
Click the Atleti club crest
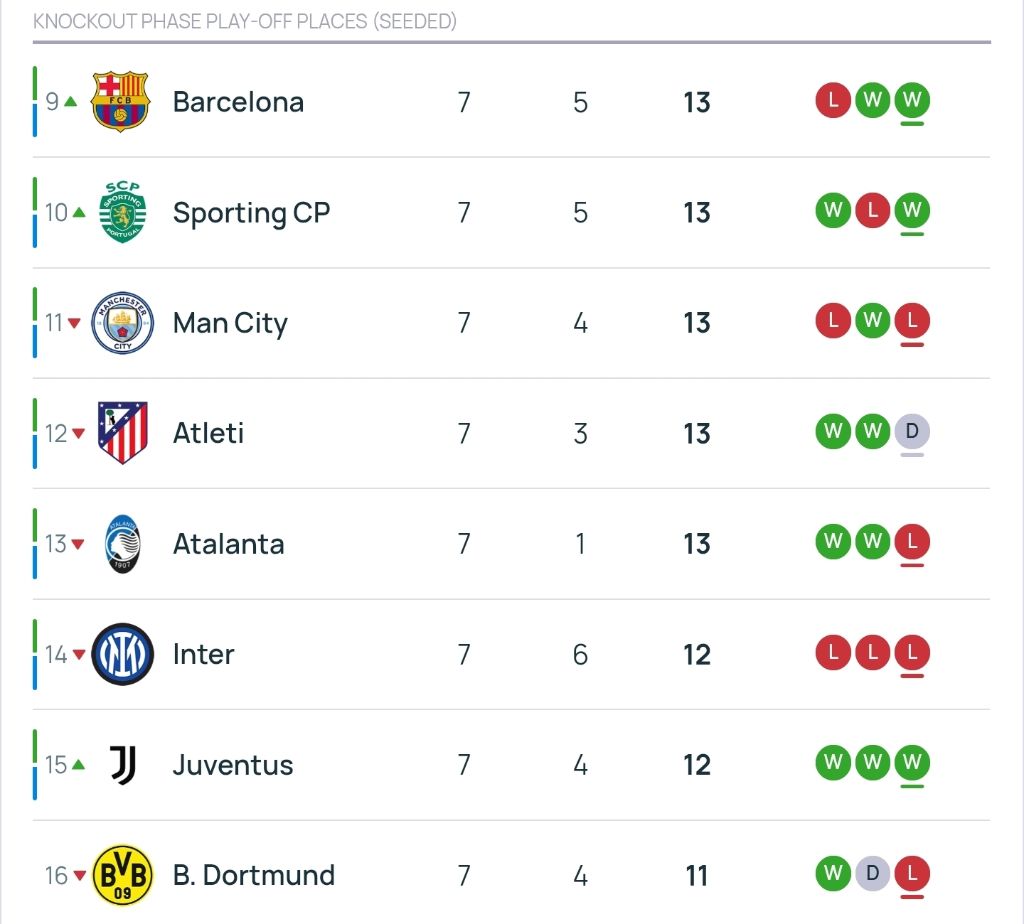pos(122,433)
